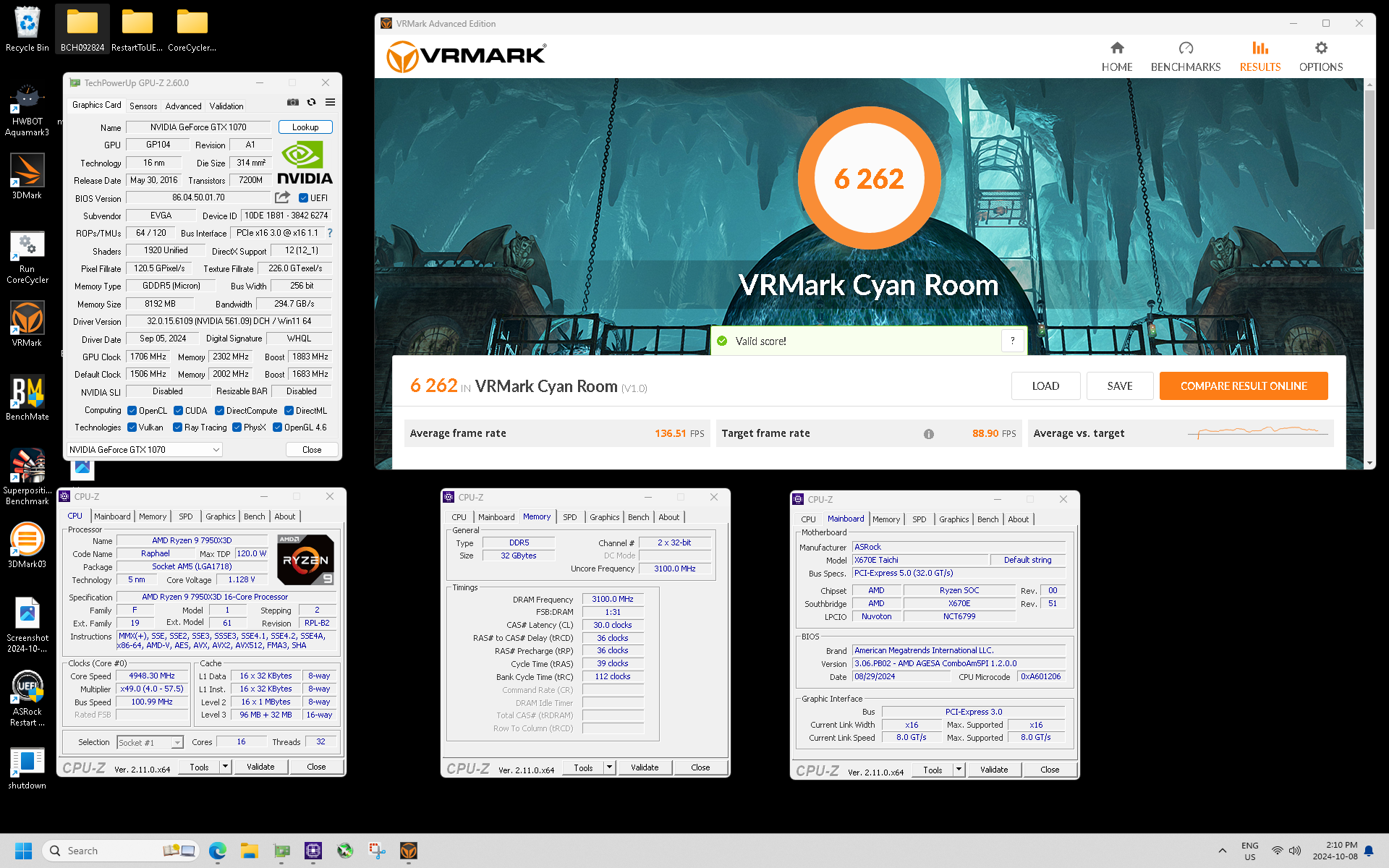Expand Tools arrow in CPU-Z Mainboard window
The image size is (1389, 868).
tap(959, 770)
